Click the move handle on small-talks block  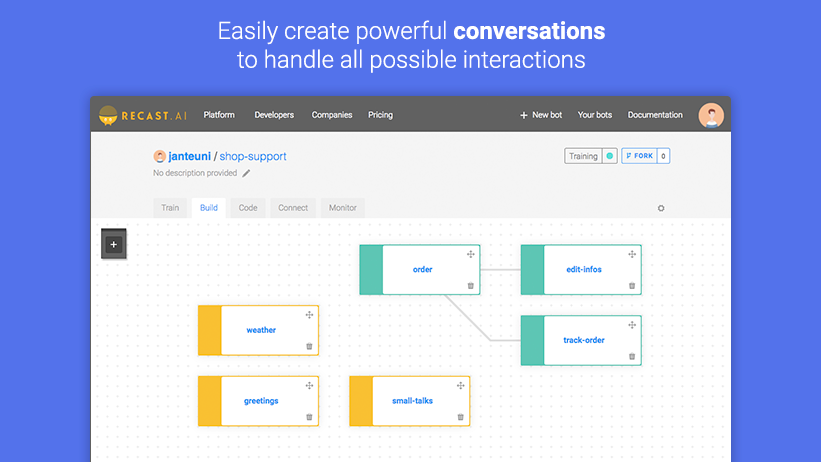[460, 385]
